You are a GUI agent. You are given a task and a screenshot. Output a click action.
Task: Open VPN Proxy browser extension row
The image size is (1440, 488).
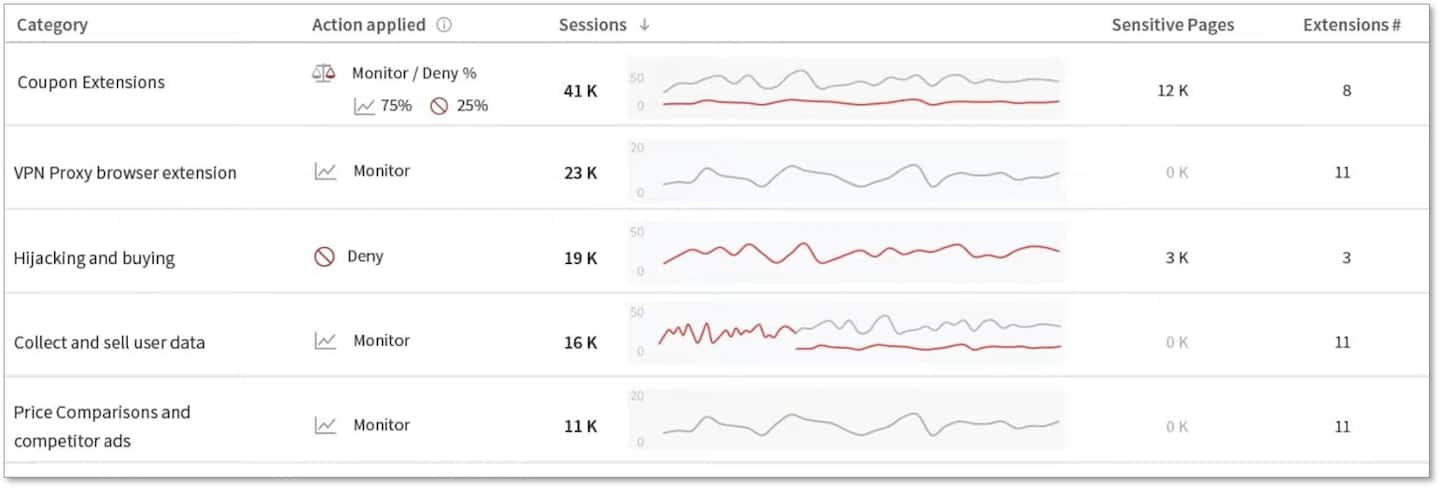pos(125,172)
